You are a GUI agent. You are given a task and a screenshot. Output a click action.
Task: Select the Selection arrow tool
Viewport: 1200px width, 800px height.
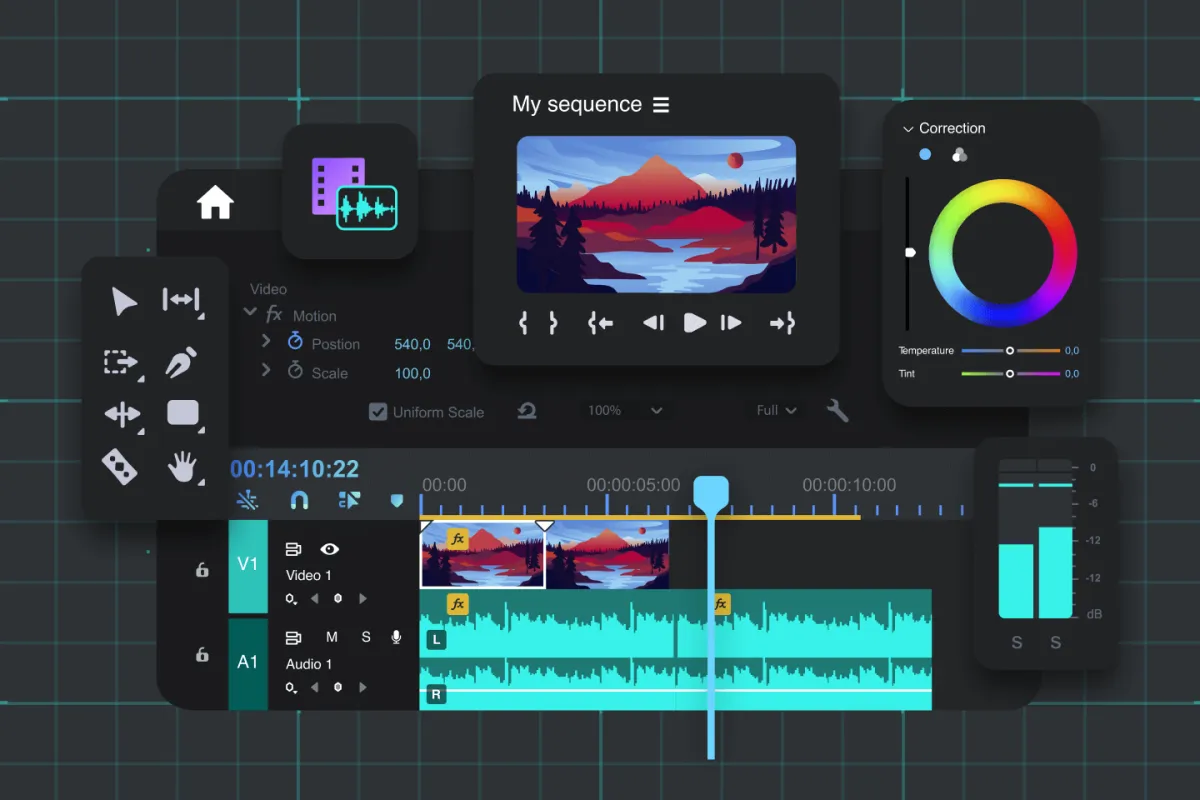coord(124,302)
